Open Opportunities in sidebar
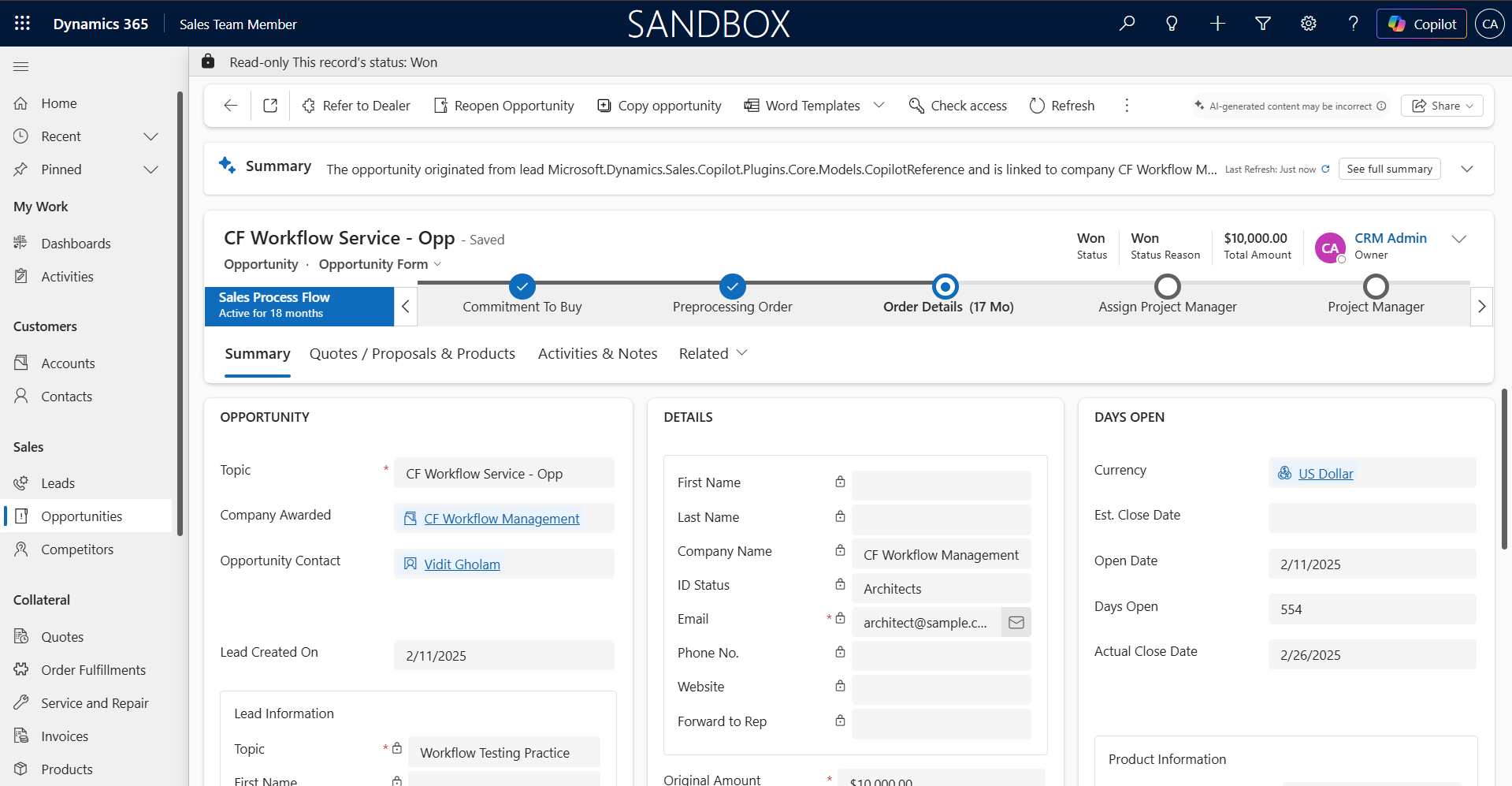 point(87,516)
